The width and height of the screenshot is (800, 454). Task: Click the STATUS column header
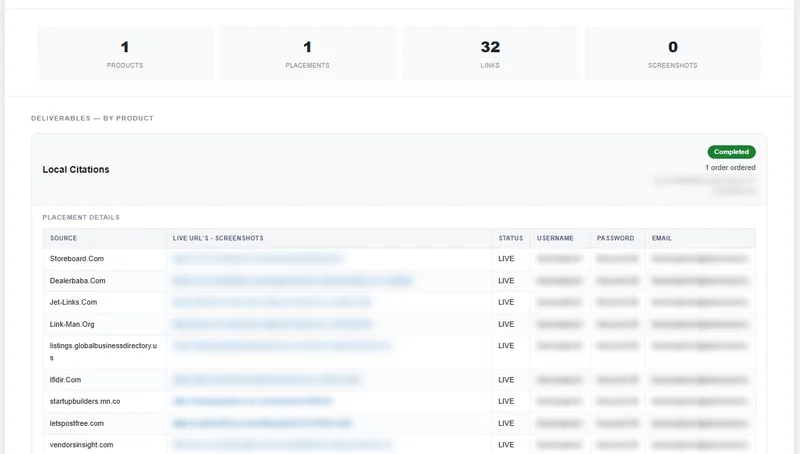pyautogui.click(x=511, y=238)
